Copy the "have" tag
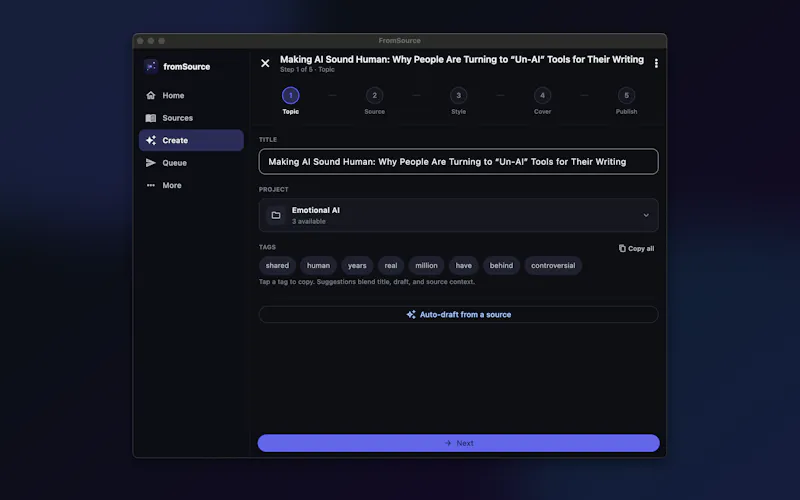800x500 pixels. (x=463, y=265)
